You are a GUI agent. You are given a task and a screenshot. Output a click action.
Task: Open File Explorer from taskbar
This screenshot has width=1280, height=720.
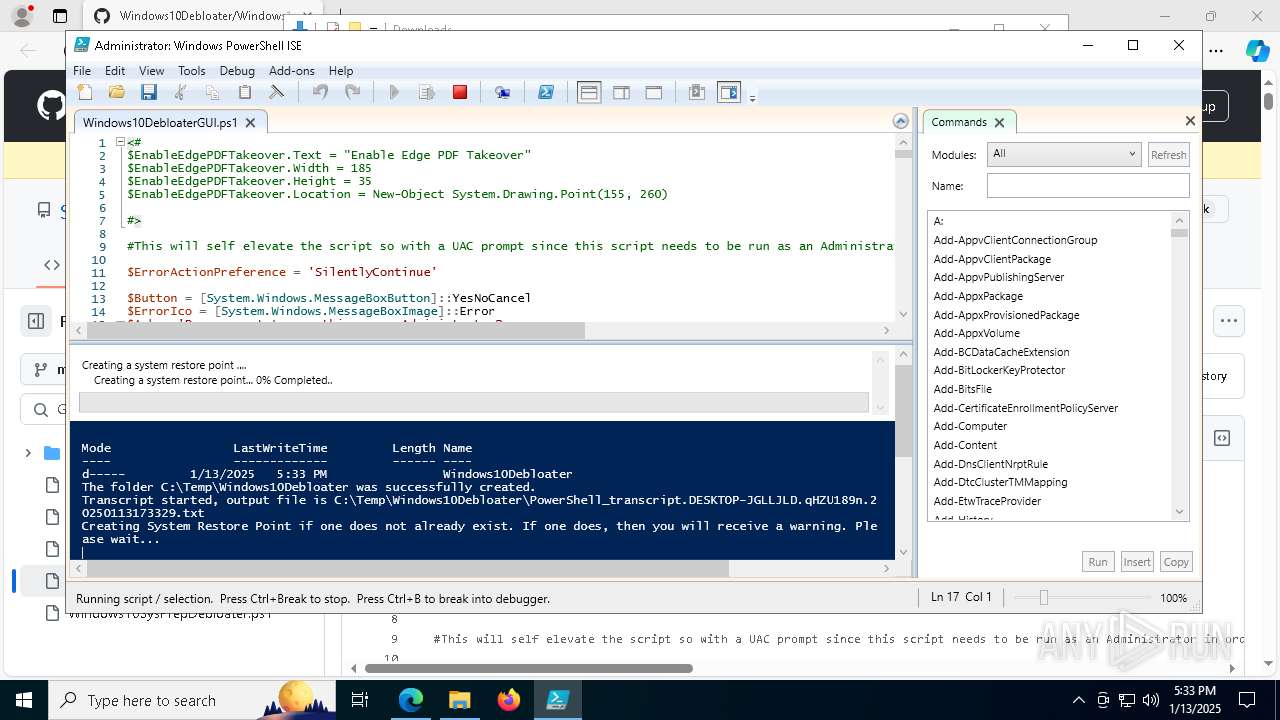459,700
